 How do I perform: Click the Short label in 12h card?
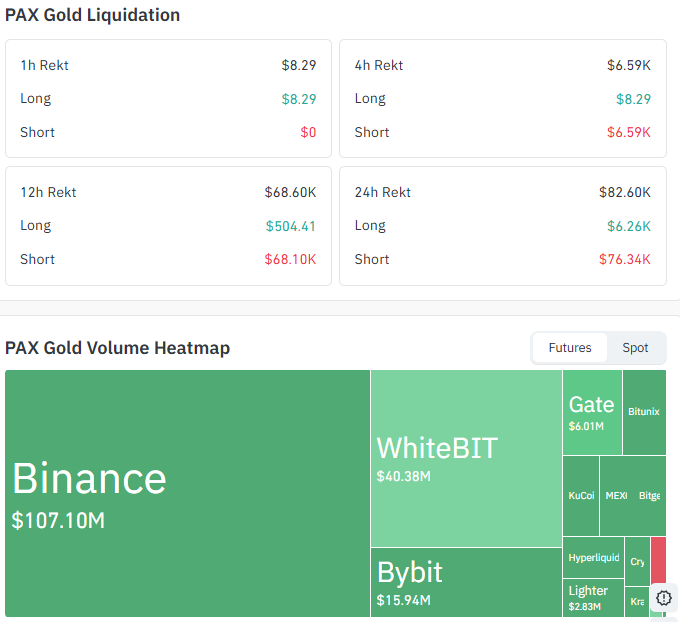[x=37, y=259]
